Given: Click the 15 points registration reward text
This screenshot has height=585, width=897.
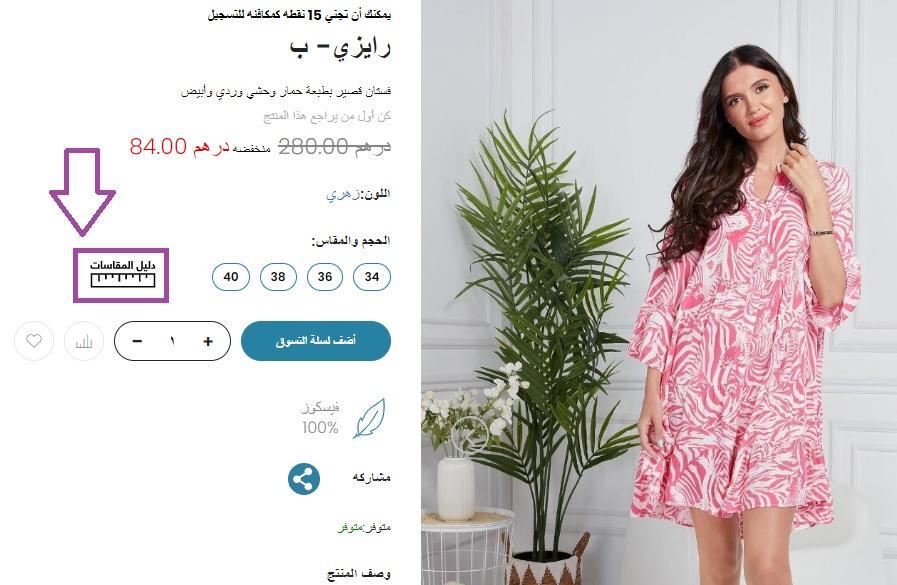Looking at the screenshot, I should (299, 15).
